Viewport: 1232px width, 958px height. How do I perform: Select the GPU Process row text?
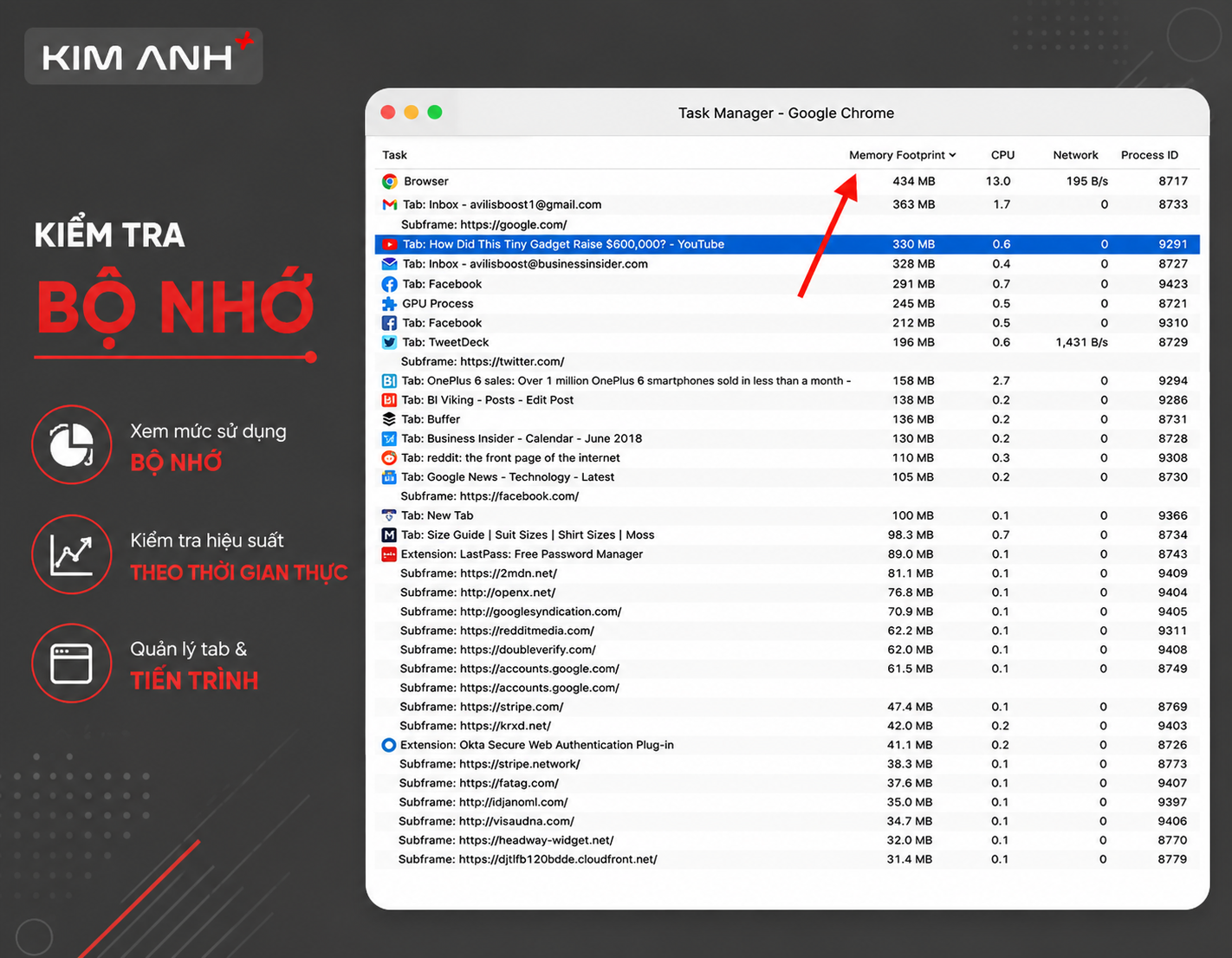438,304
